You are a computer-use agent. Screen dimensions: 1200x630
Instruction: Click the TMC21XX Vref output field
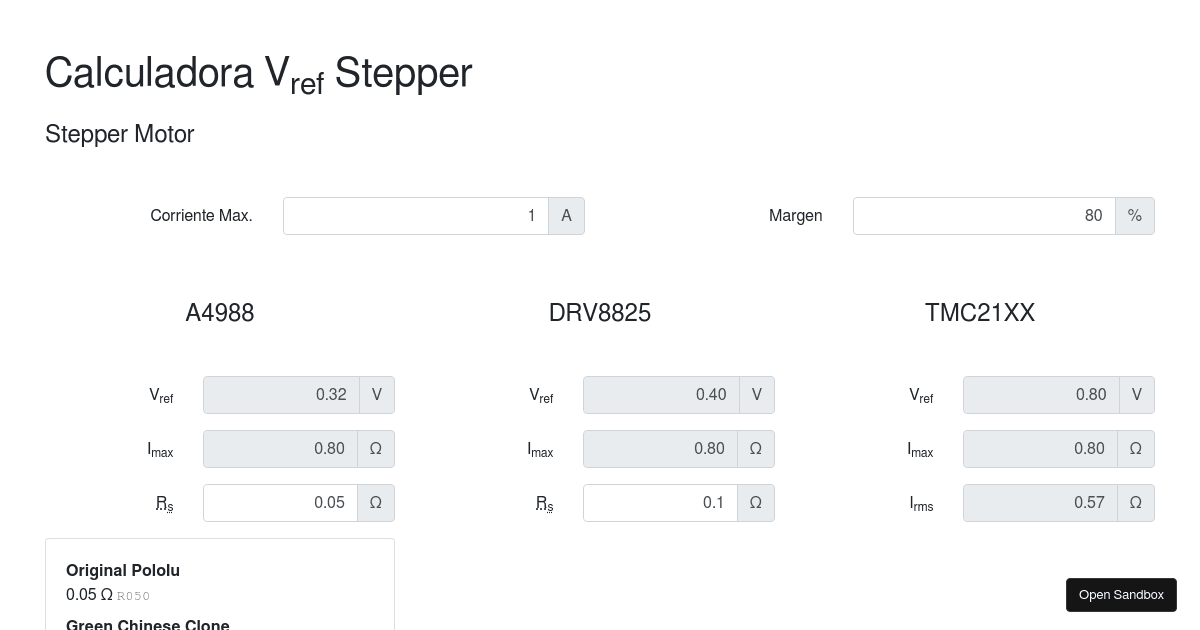[x=1041, y=395]
